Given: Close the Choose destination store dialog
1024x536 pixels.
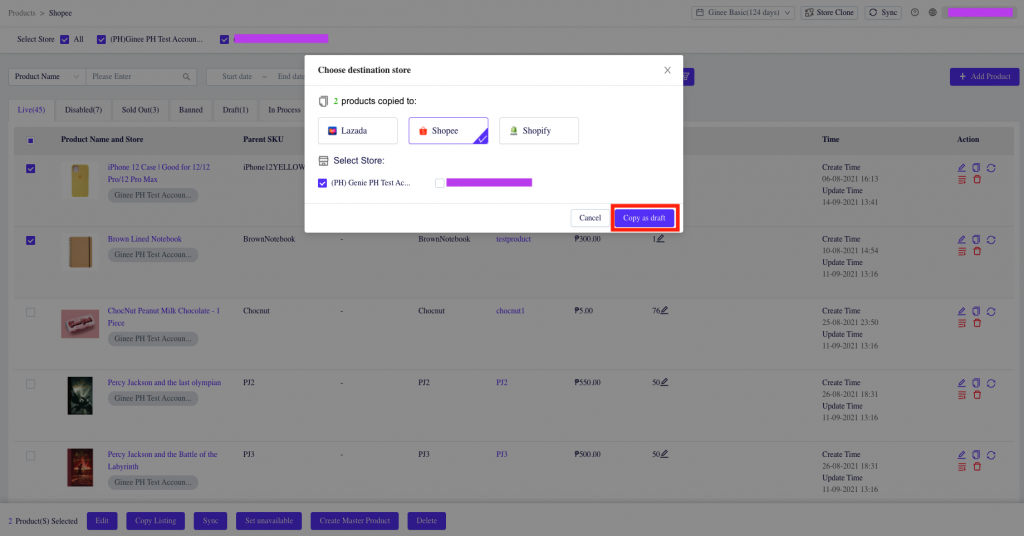Looking at the screenshot, I should click(x=668, y=70).
